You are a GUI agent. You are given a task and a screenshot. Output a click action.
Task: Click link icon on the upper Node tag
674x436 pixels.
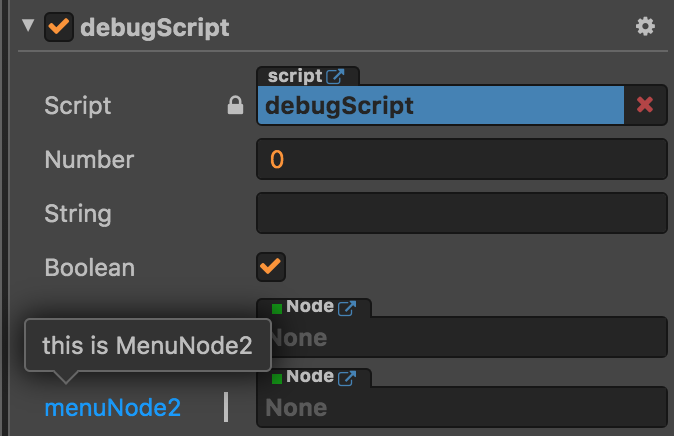tap(348, 308)
